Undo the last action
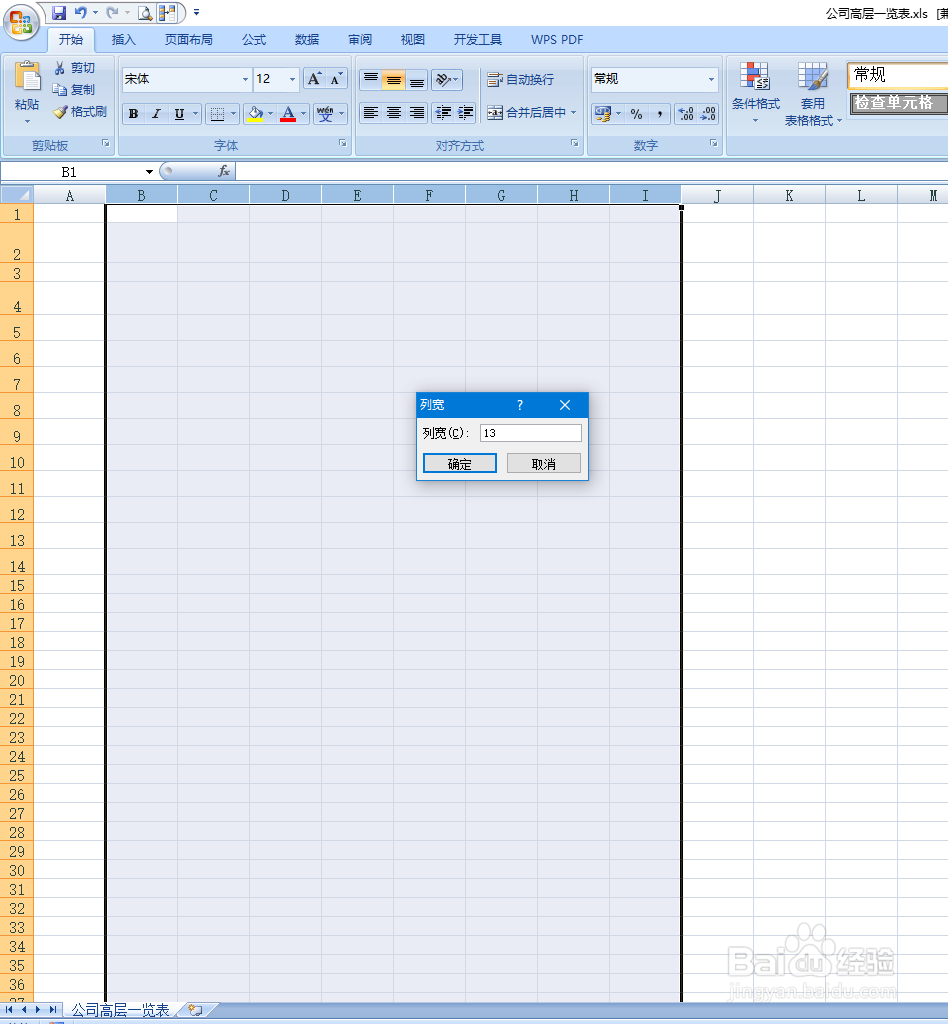The image size is (948, 1024). (80, 12)
